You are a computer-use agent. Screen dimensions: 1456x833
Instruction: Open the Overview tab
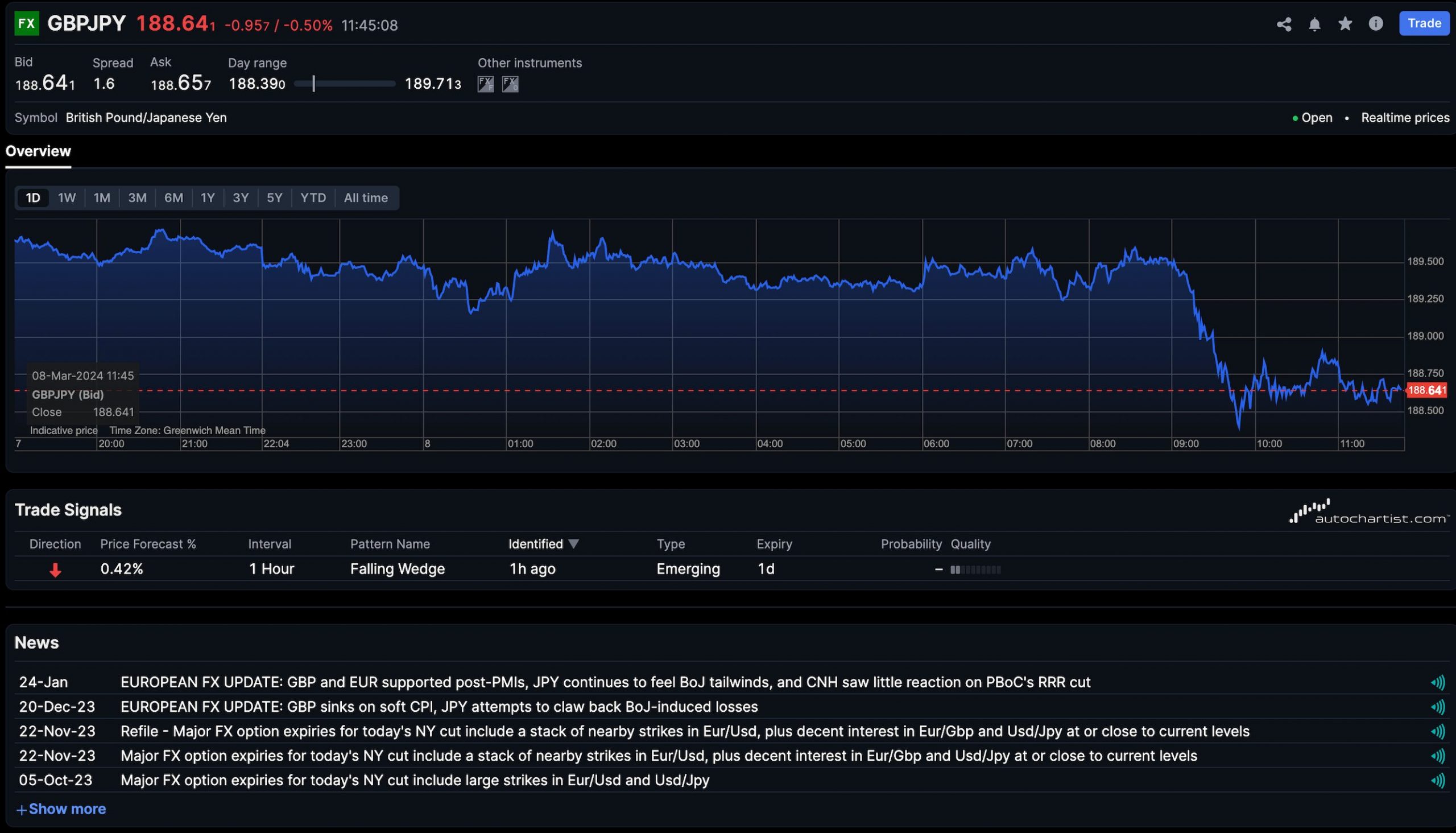[38, 151]
